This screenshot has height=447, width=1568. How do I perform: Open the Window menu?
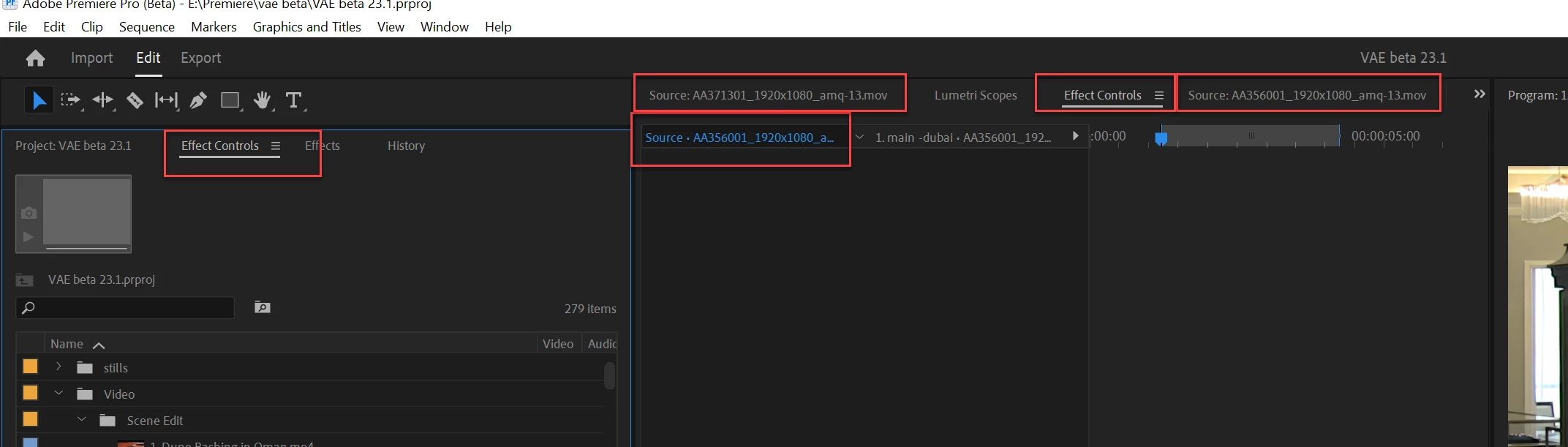(x=445, y=27)
